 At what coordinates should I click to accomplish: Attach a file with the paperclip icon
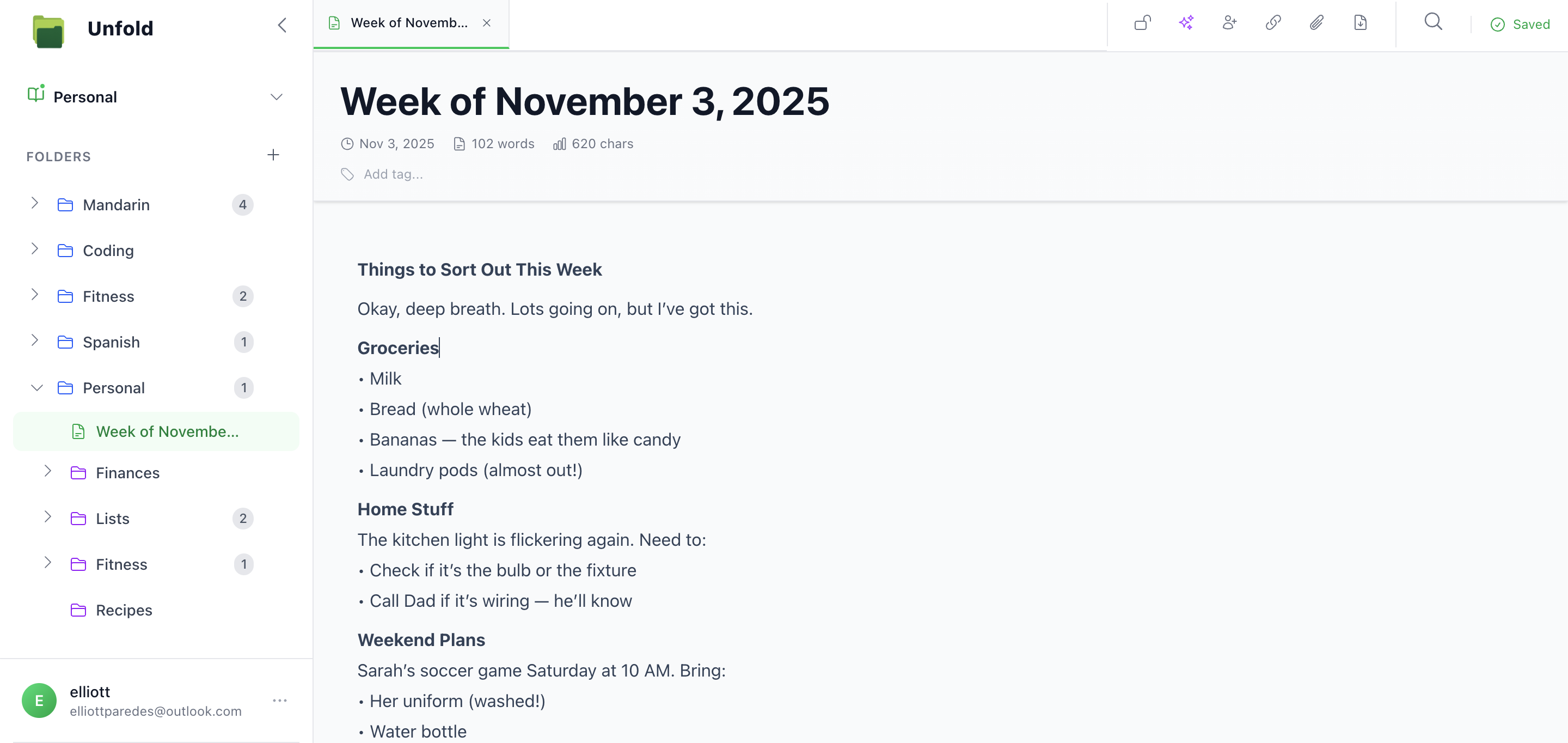[x=1316, y=23]
